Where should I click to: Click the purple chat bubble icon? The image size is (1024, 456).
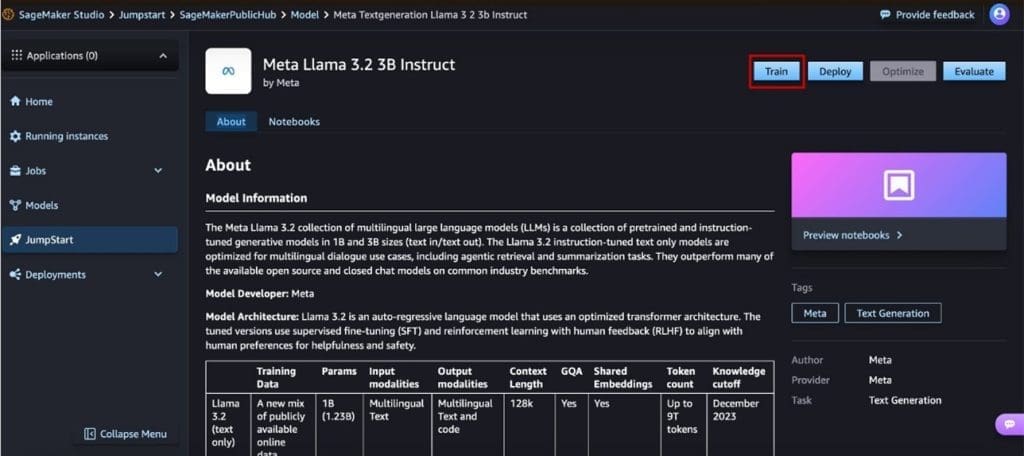(x=1008, y=425)
